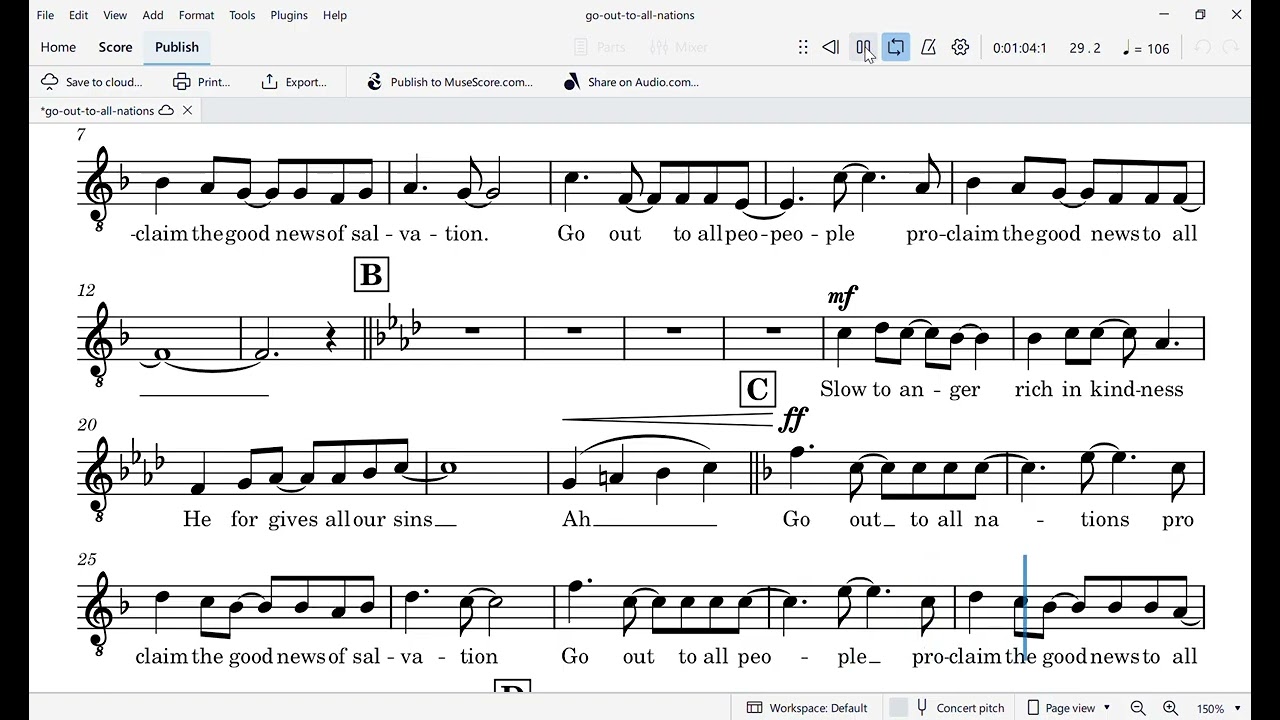The image size is (1280, 720).
Task: Restore down the MuseScore window
Action: (x=1200, y=15)
